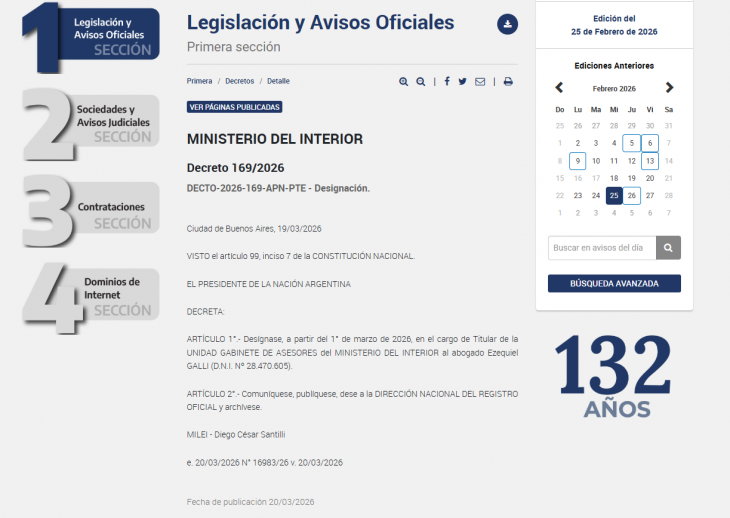Viewport: 730px width, 518px height.
Task: Focus the Buscar en avisos del día field
Action: click(x=601, y=248)
